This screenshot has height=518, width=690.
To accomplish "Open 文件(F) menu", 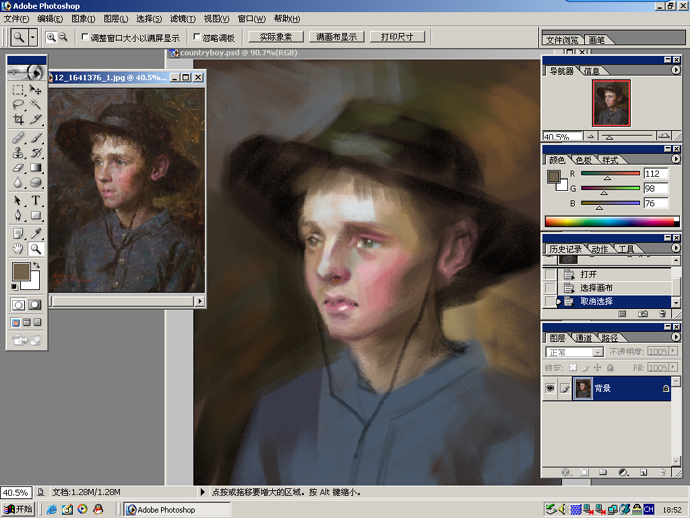I will (x=16, y=18).
